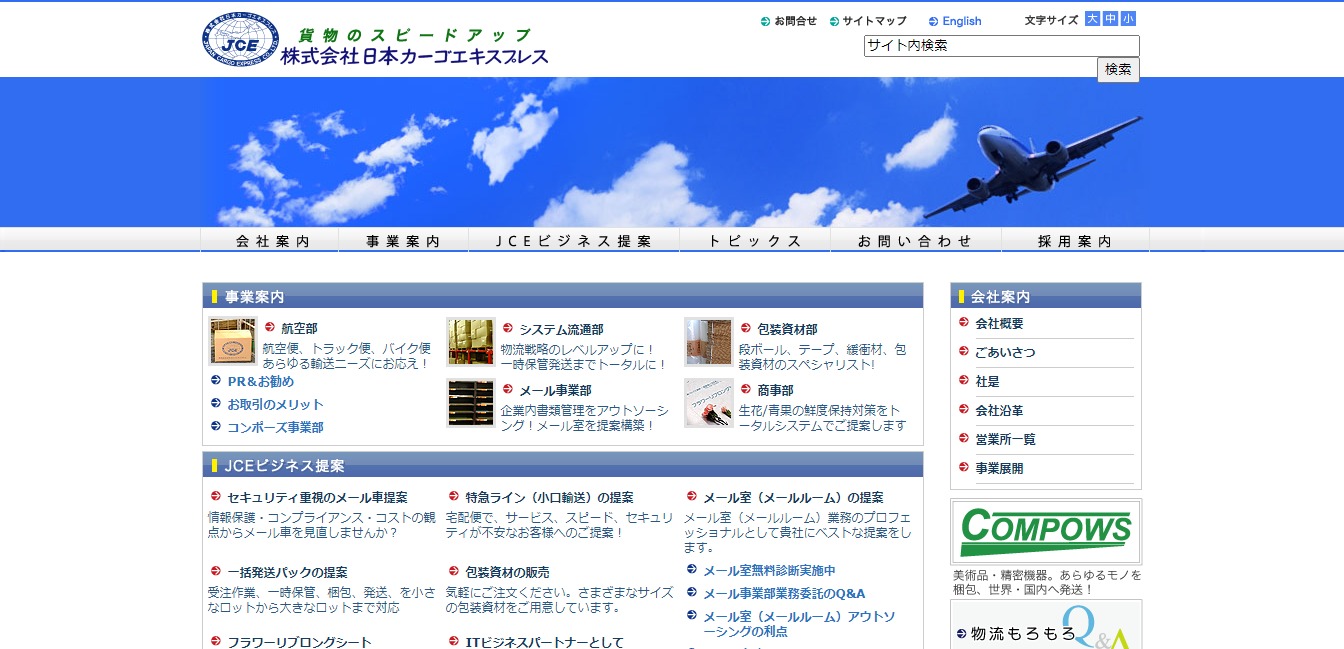The height and width of the screenshot is (649, 1344).
Task: Select the 採用案内 nav item
Action: tap(1075, 240)
